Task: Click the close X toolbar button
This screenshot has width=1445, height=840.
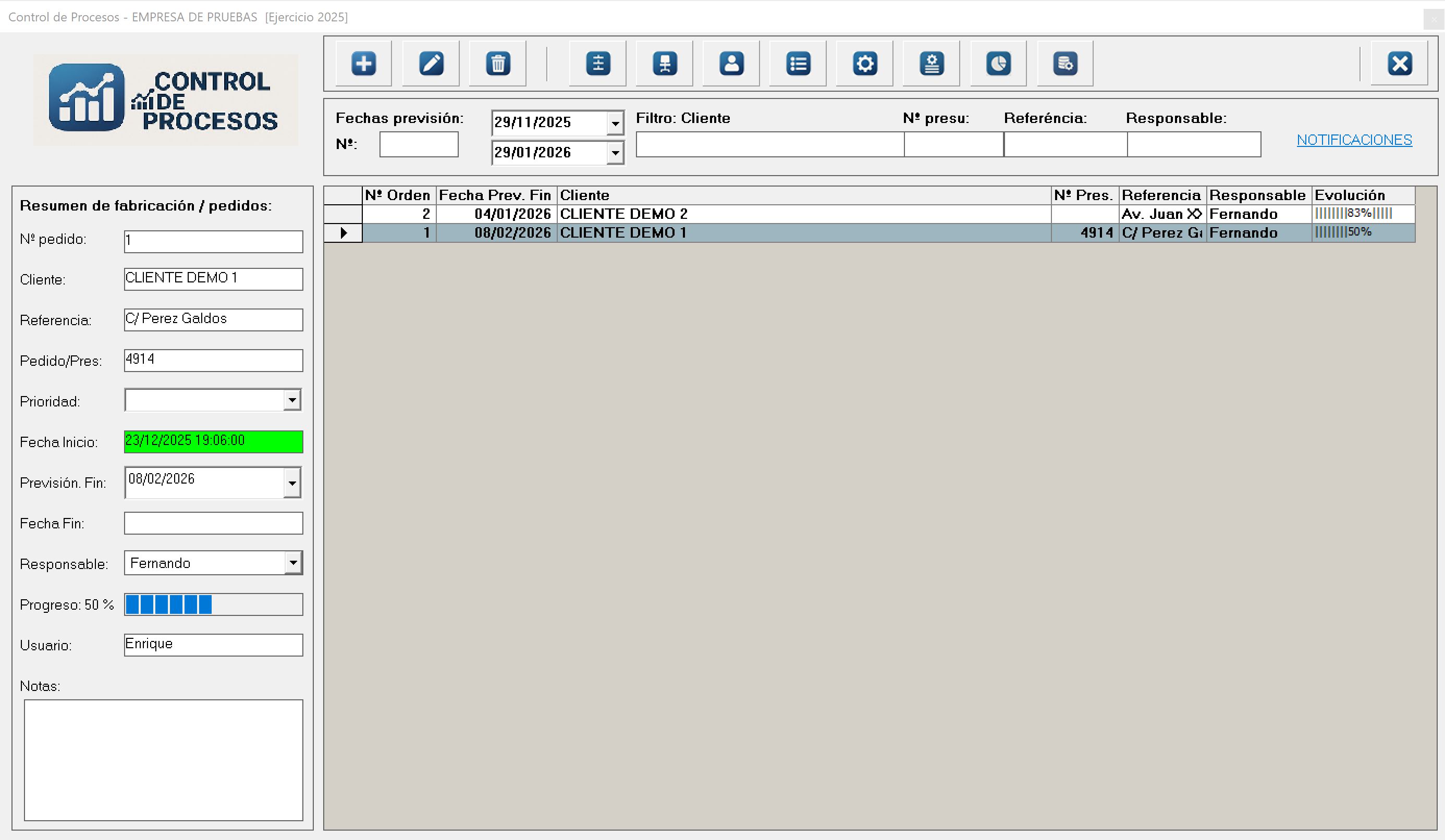Action: 1399,63
